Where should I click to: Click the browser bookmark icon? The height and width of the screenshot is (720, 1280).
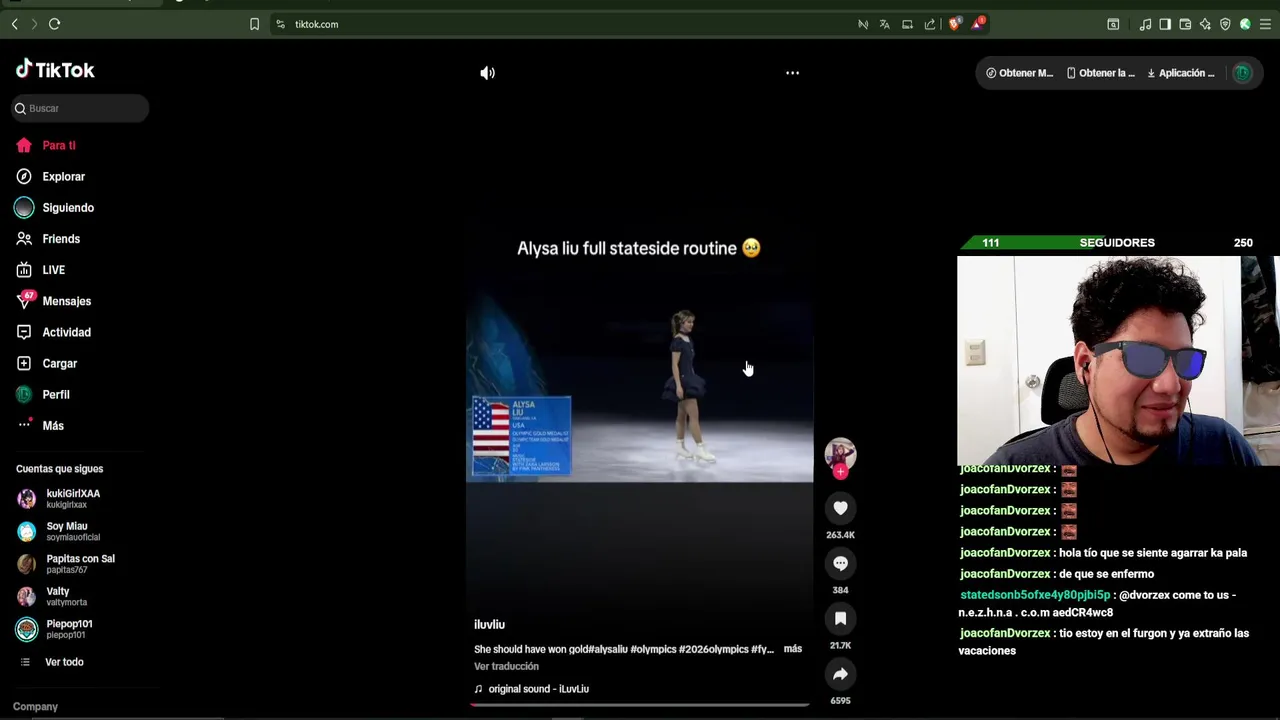coord(254,24)
